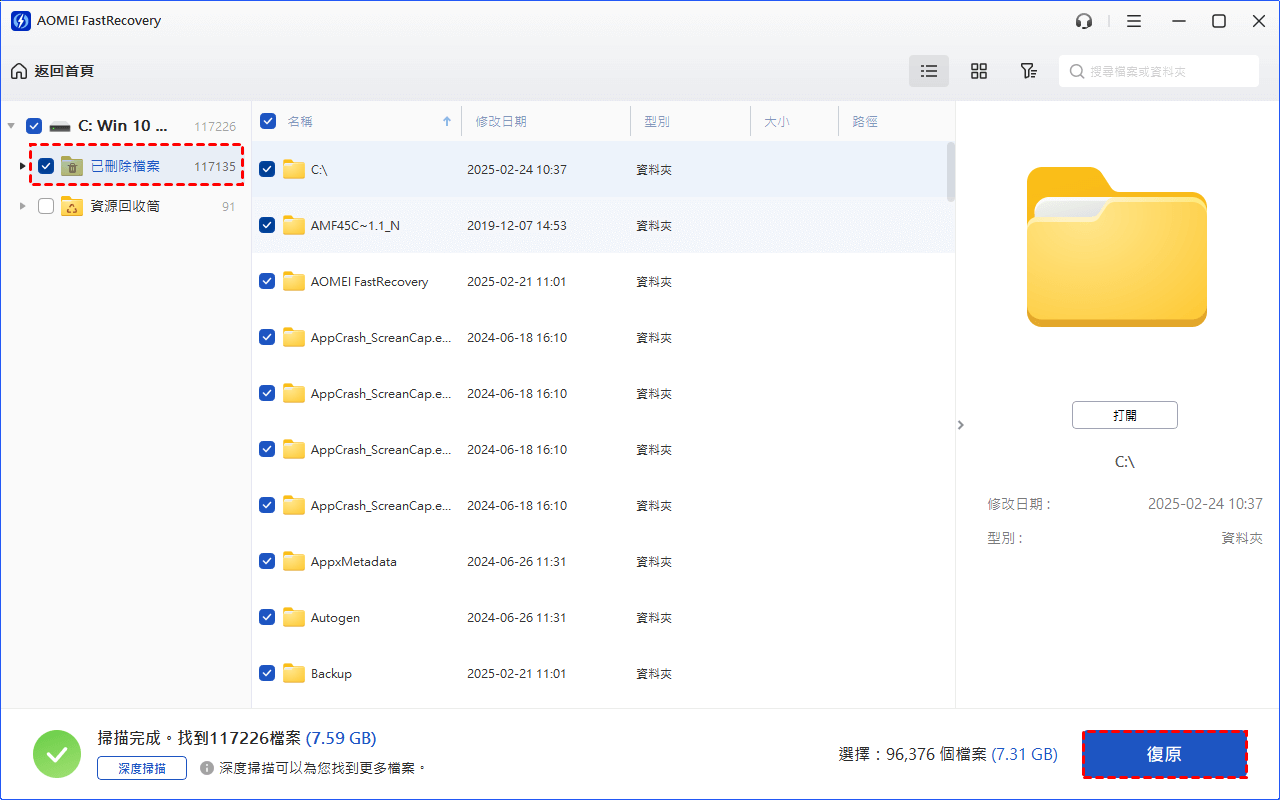Viewport: 1280px width, 800px height.
Task: Switch to grid thumbnail view icon
Action: (x=979, y=71)
